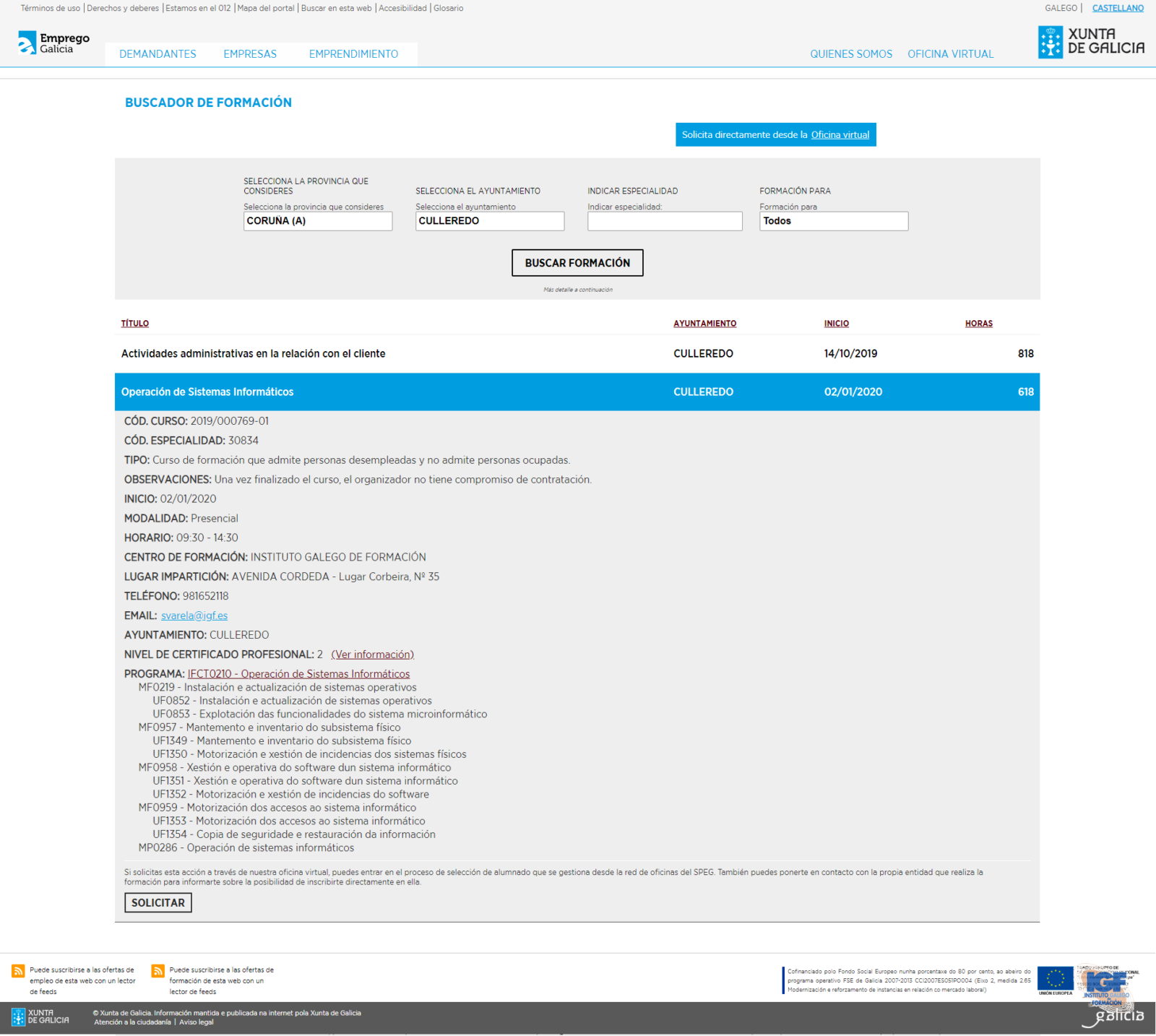Viewport: 1156px width, 1036px height.
Task: Open the EMPRENDIMIENTO menu
Action: point(353,54)
